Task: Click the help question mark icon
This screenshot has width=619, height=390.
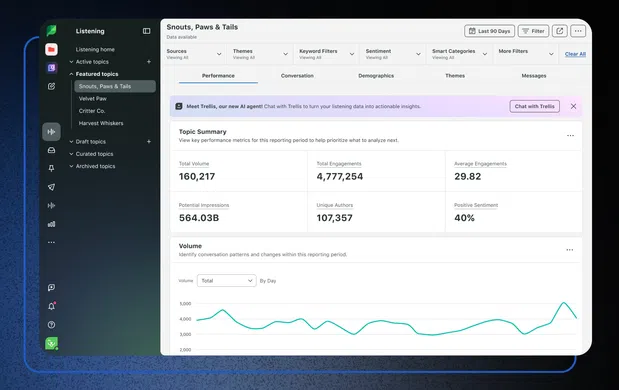Action: click(x=51, y=325)
